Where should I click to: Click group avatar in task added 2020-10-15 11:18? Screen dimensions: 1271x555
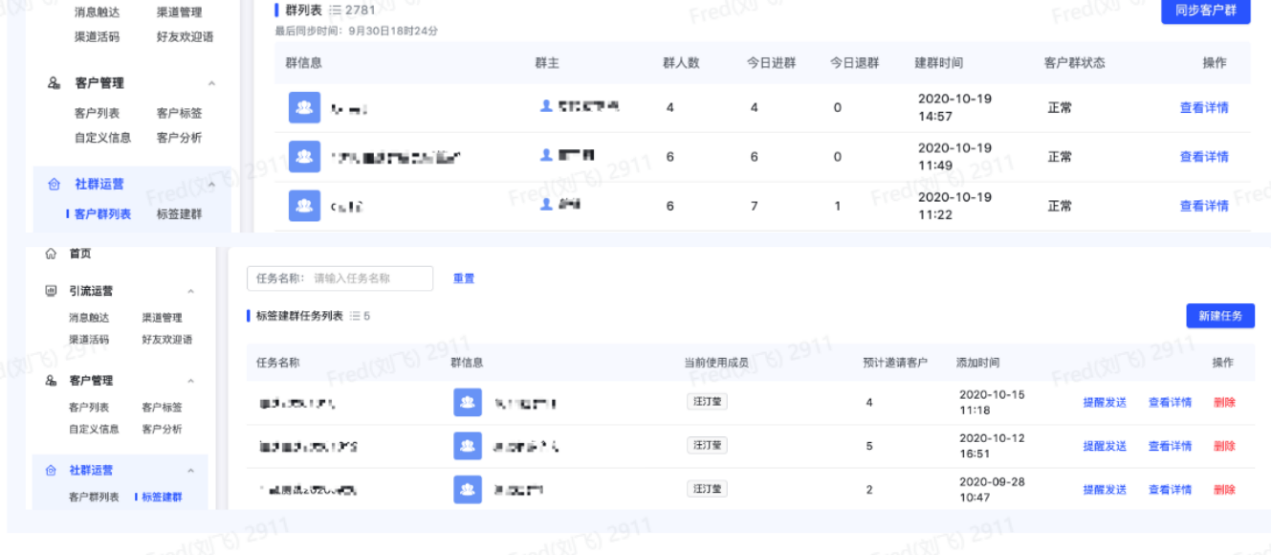click(467, 402)
